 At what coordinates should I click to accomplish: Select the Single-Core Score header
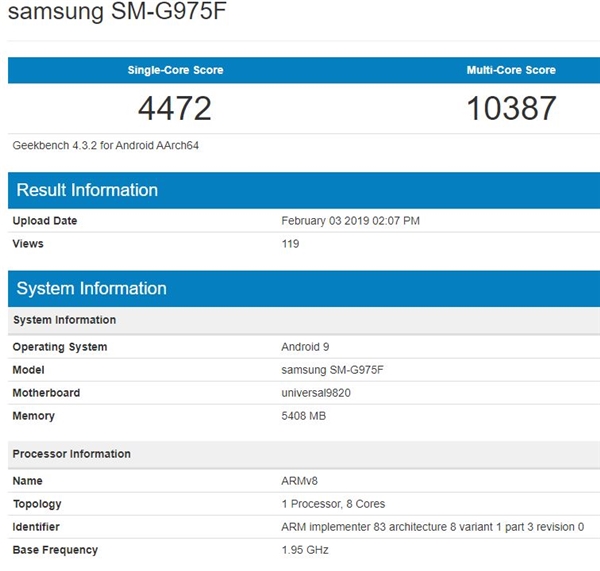point(175,70)
